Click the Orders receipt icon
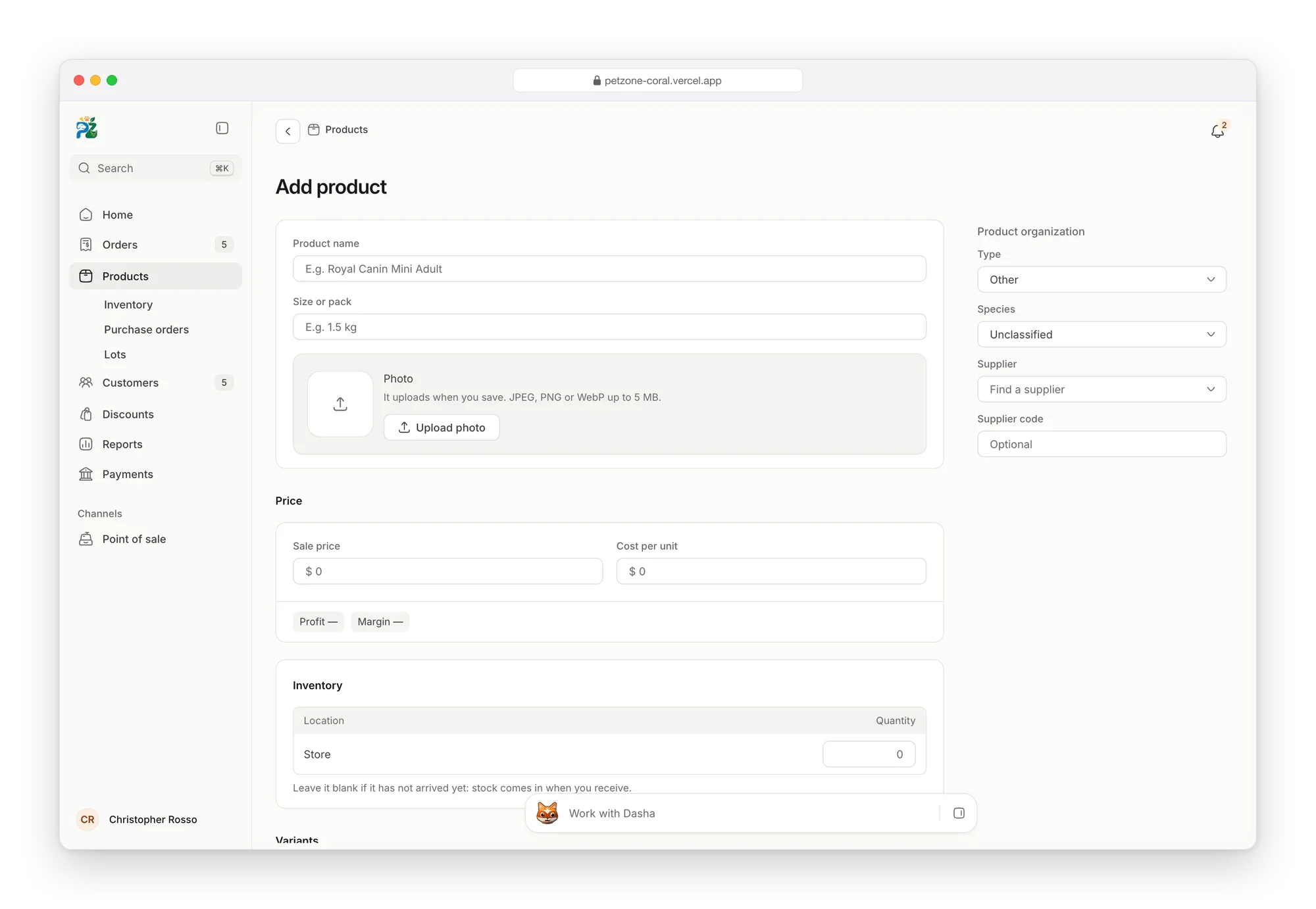This screenshot has width=1316, height=909. point(86,245)
